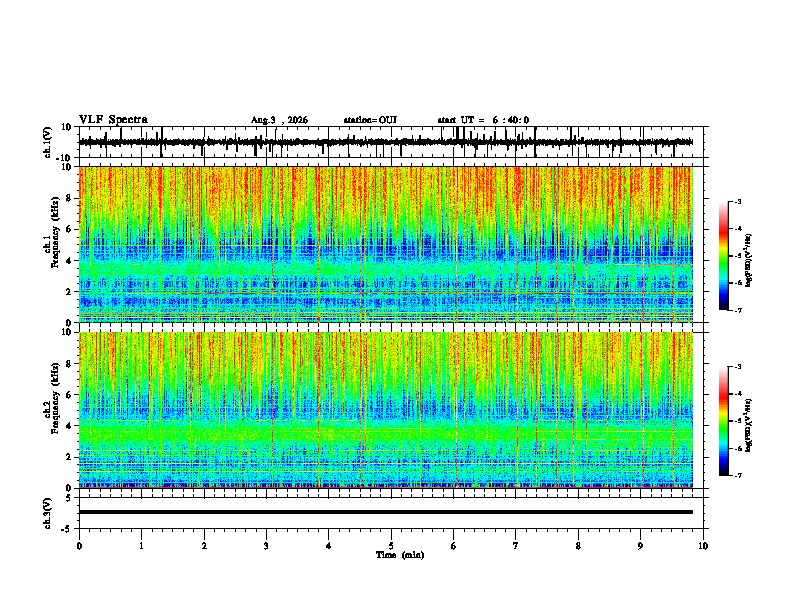Viewport: 792px width, 612px height.
Task: Click the "-7" tick on ch.2 colorbar
Action: pos(738,475)
